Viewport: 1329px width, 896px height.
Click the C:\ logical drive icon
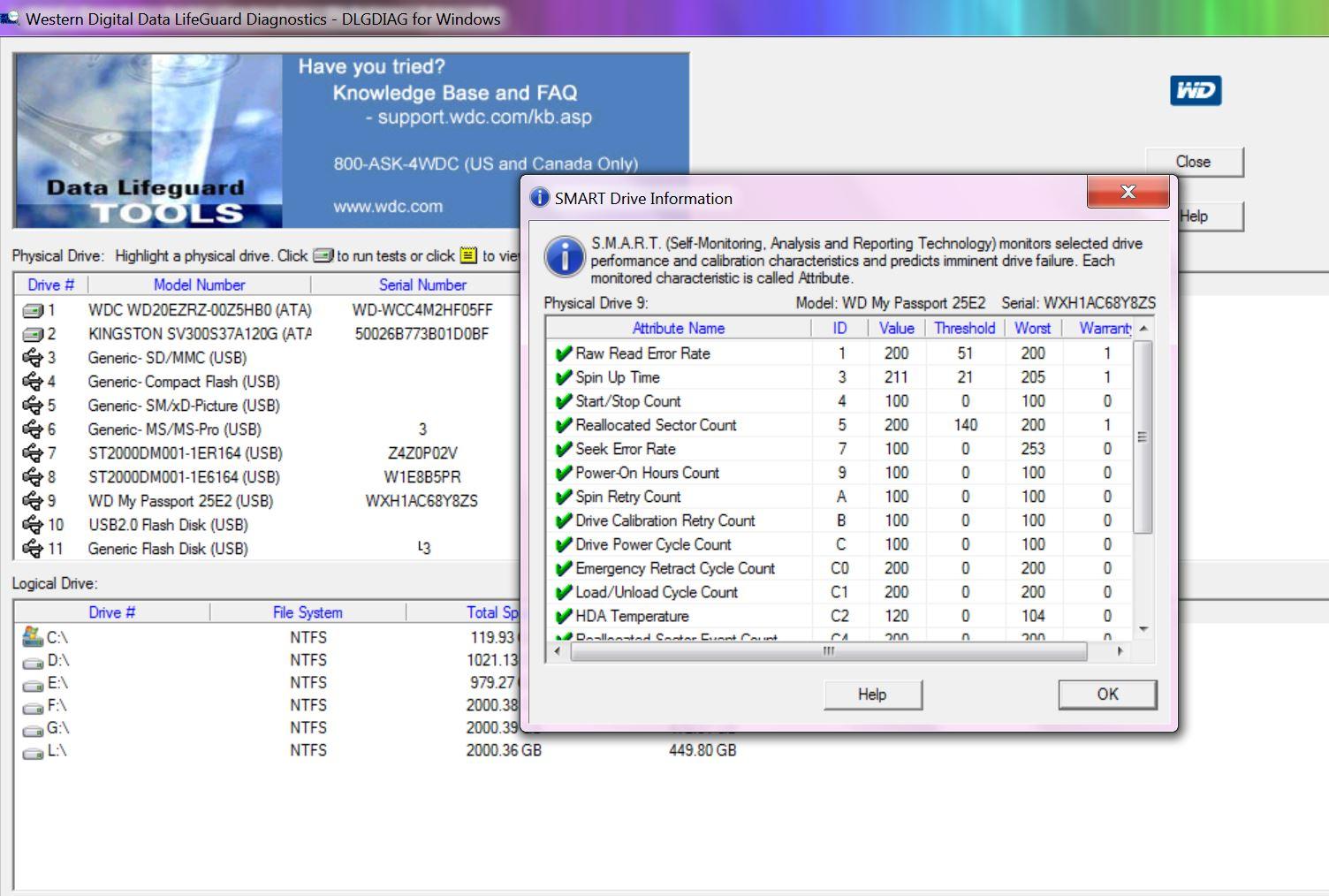33,636
